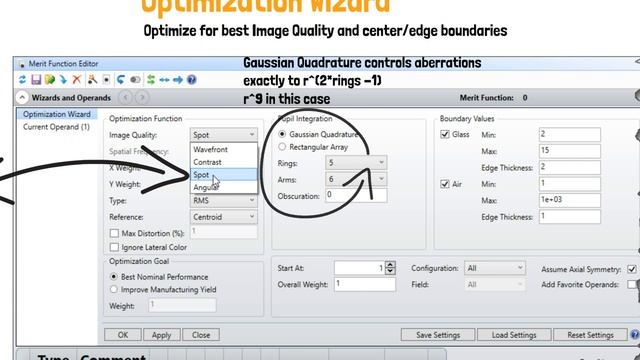Image resolution: width=640 pixels, height=360 pixels.
Task: Toggle the Assume Axial Symmetry checkbox
Action: tap(632, 269)
